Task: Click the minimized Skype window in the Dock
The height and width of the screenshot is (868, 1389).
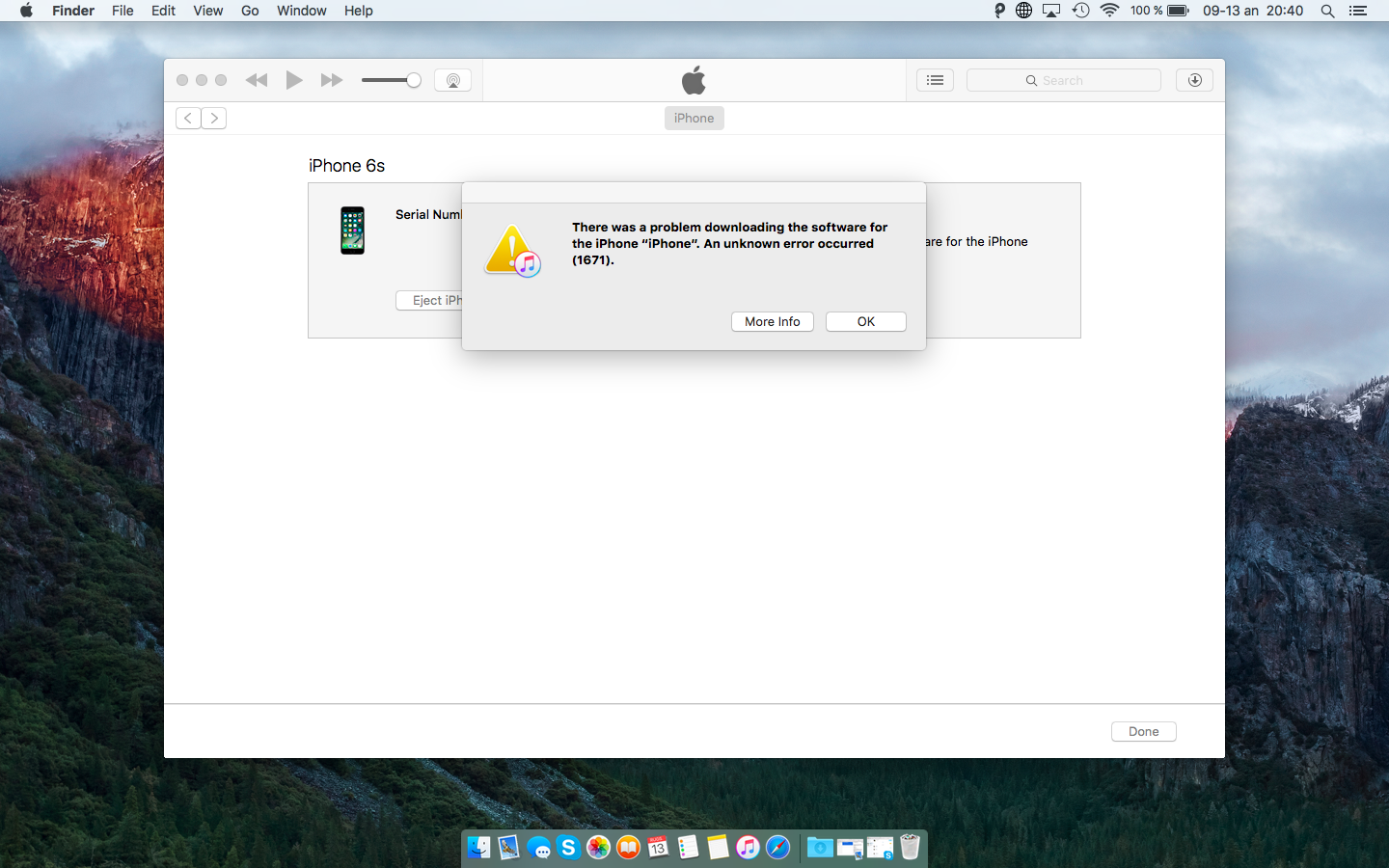Action: (880, 848)
